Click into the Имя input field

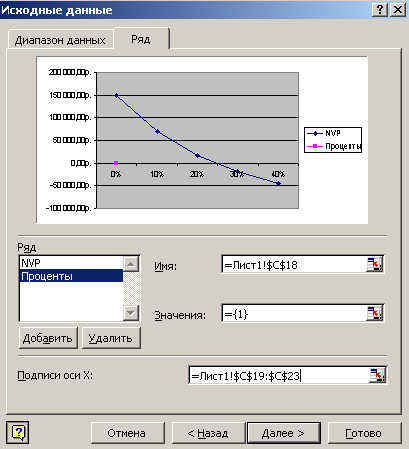(x=294, y=265)
